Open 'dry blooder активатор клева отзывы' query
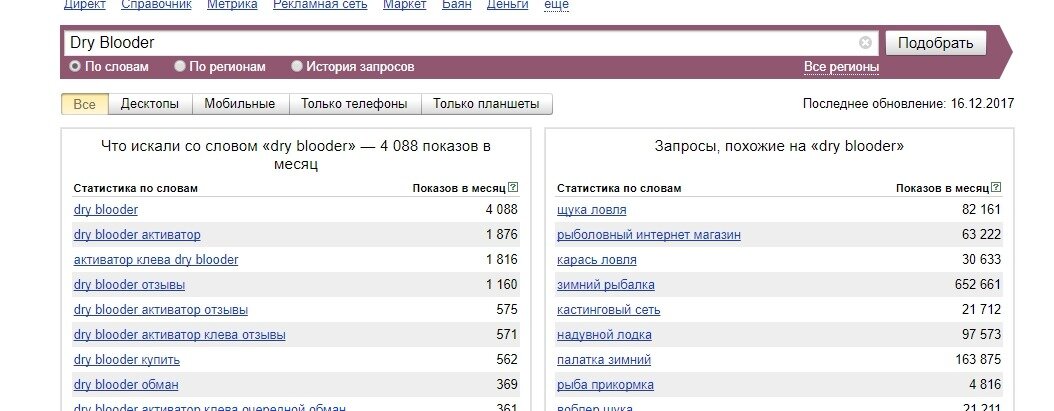This screenshot has width=1054, height=411. (x=179, y=334)
